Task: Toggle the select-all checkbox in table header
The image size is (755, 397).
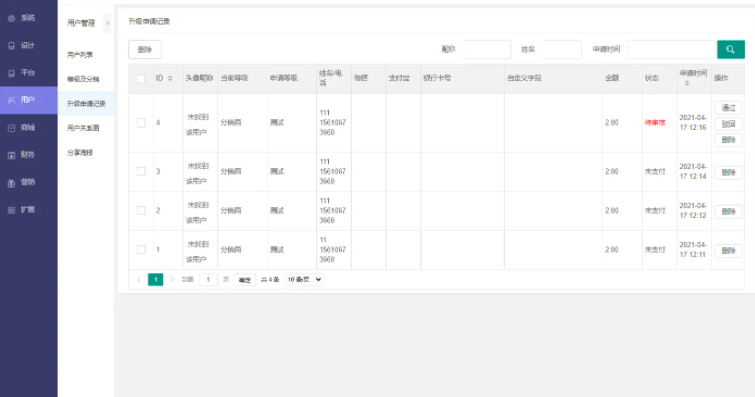Action: pyautogui.click(x=141, y=79)
